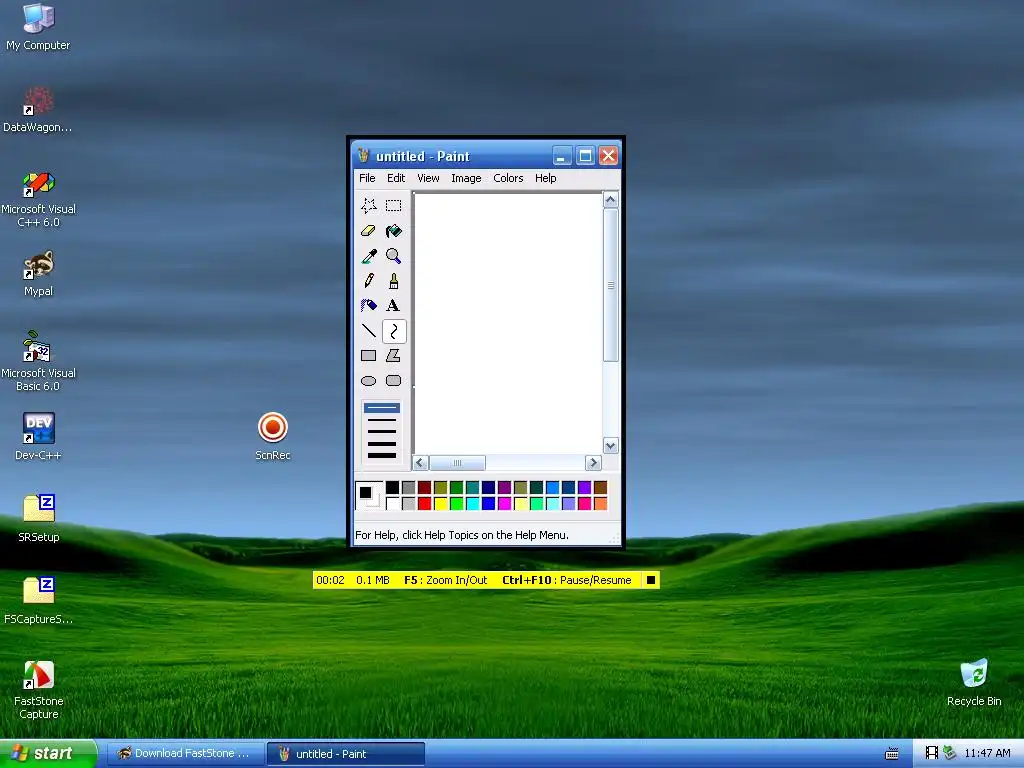This screenshot has width=1024, height=768.
Task: Choose the second thinnest line width
Action: click(x=381, y=420)
